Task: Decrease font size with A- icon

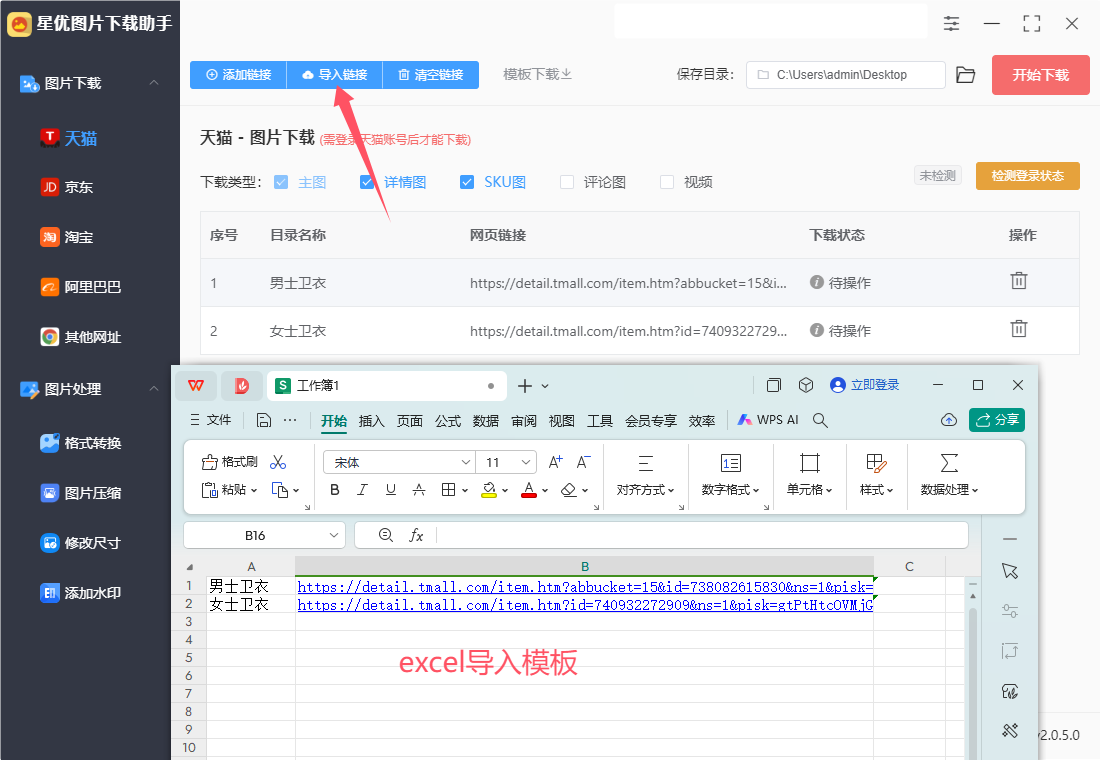Action: 584,462
